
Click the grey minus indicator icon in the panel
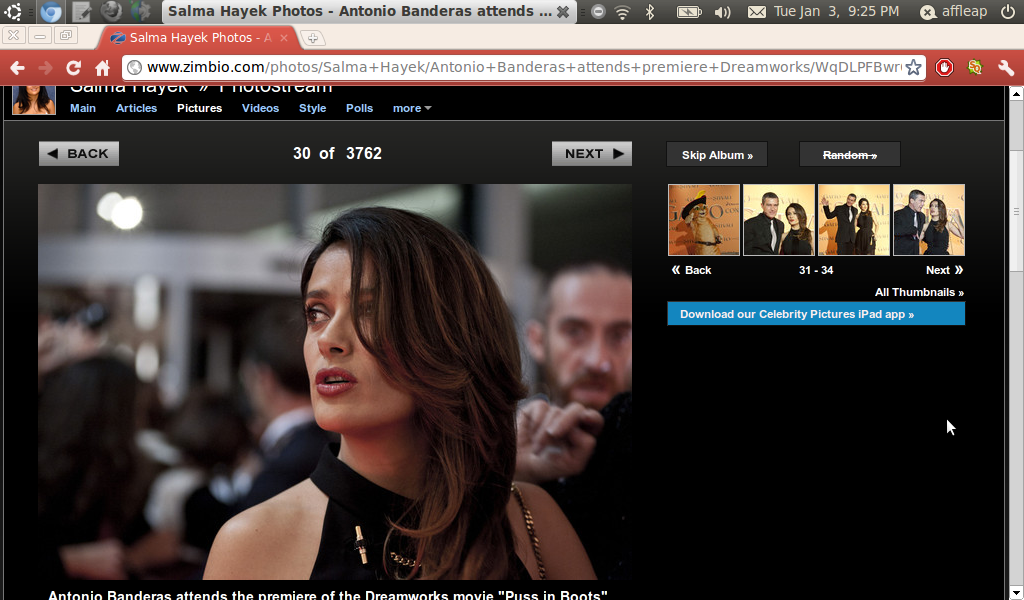point(598,12)
